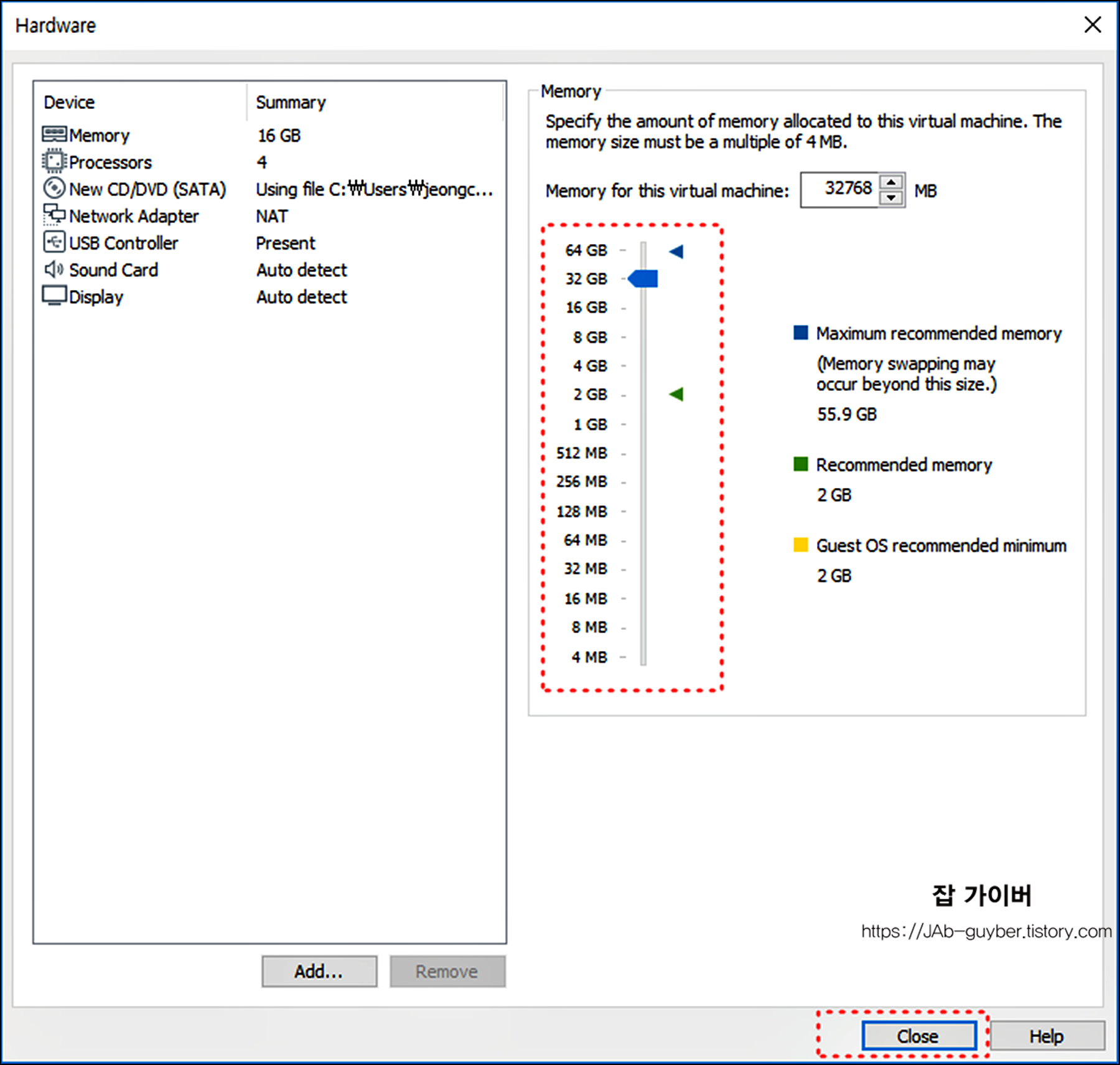Select the USB Controller row label
This screenshot has height=1065, width=1120.
123,243
